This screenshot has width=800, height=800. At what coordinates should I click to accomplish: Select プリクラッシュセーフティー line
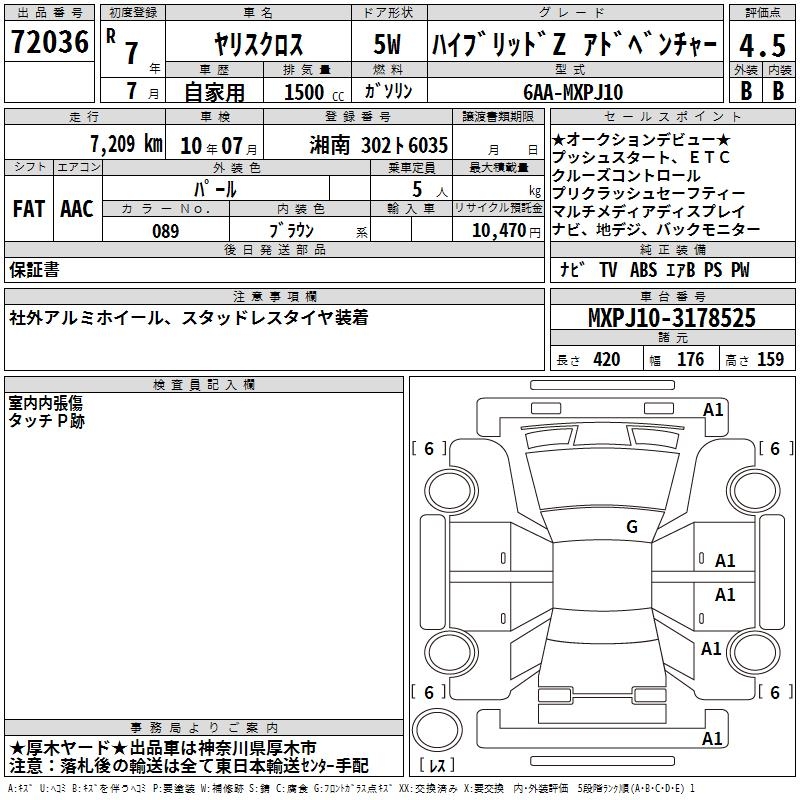tap(648, 193)
